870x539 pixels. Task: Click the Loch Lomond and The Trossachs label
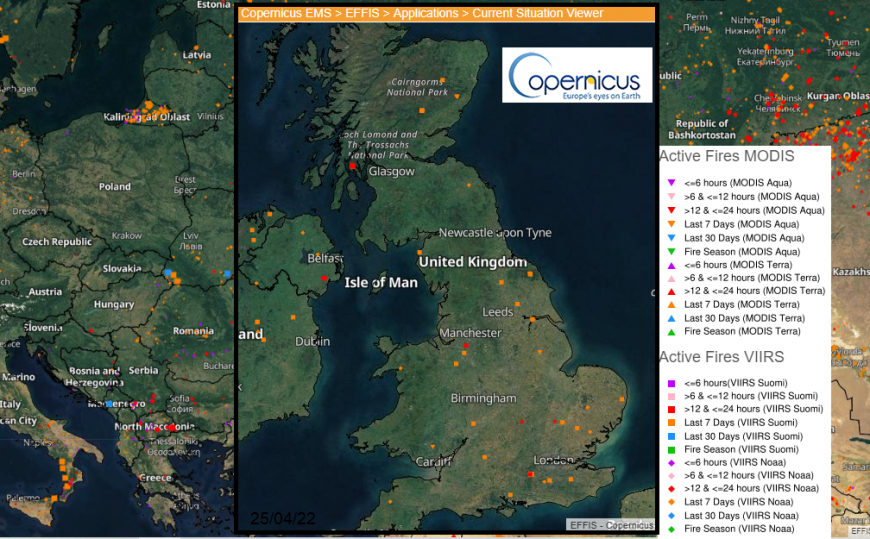[378, 145]
